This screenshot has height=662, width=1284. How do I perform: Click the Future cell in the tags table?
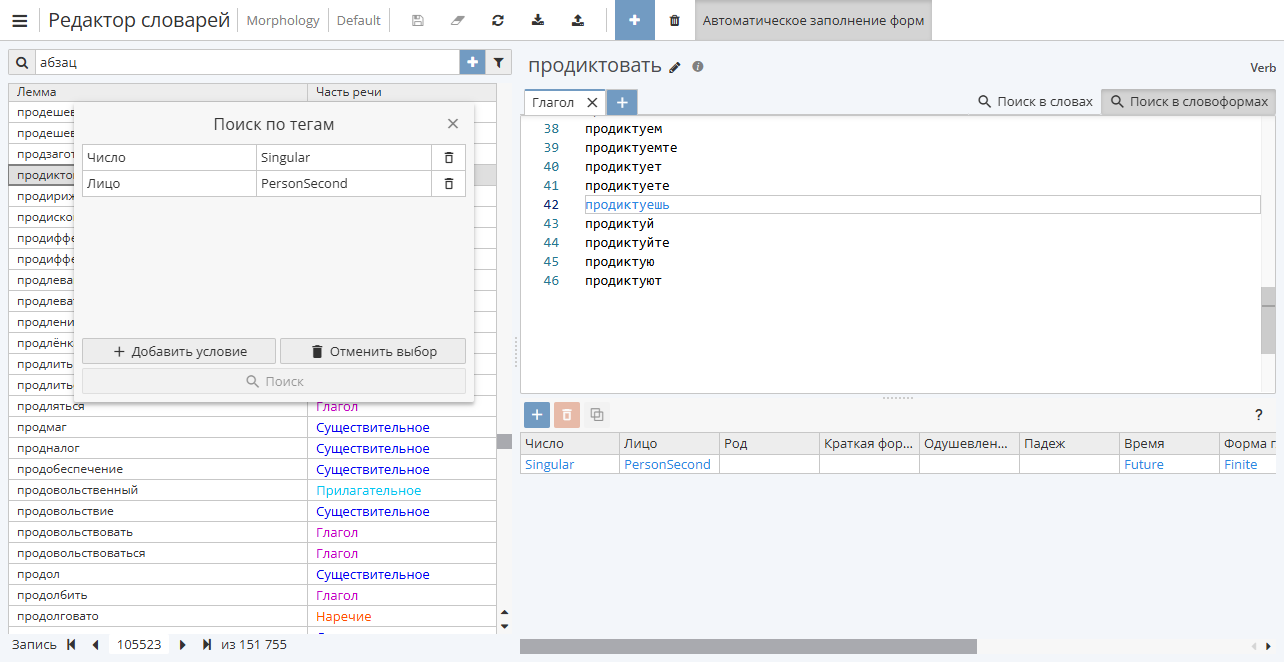pos(1169,464)
